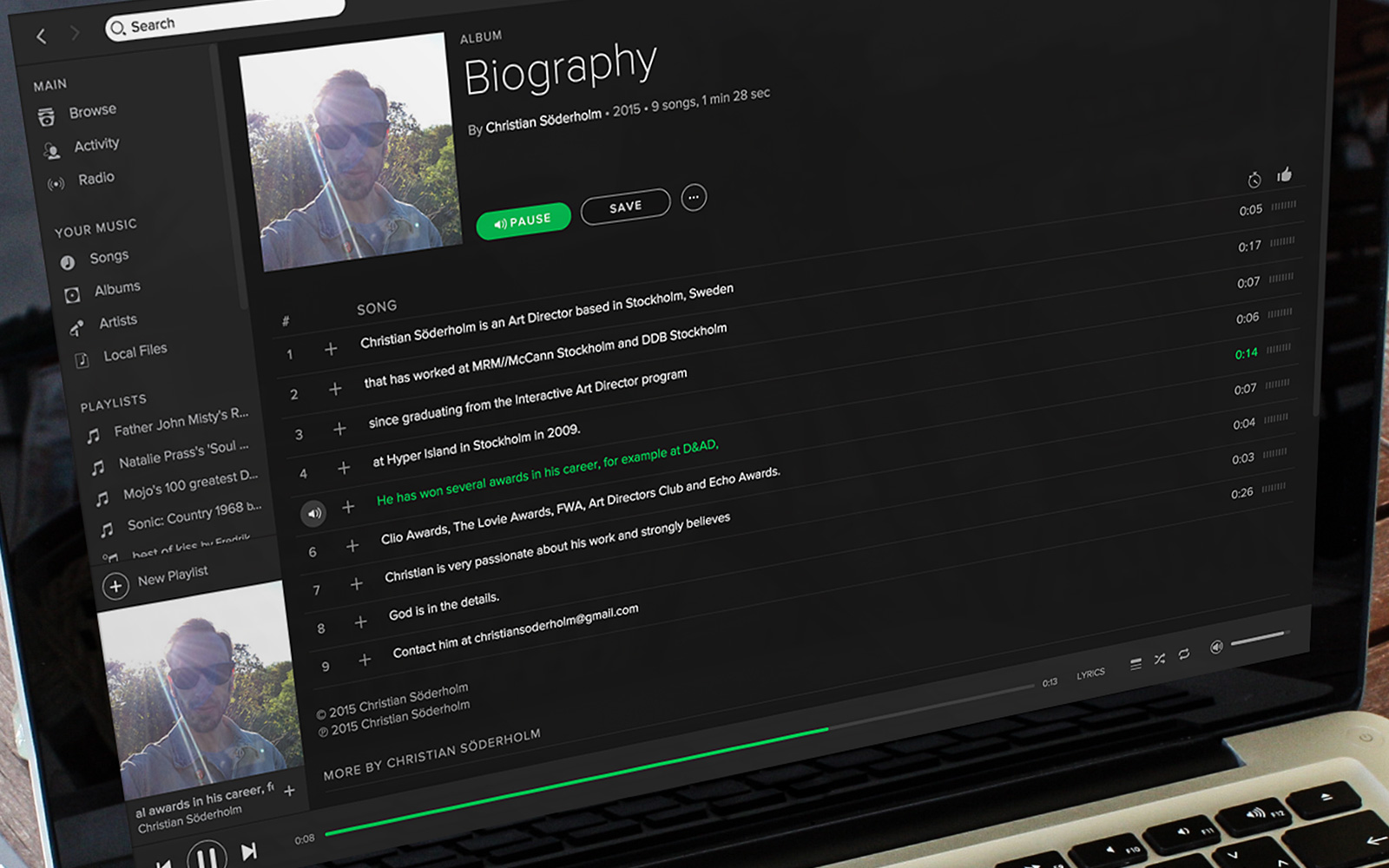Skip to next track
Screen dimensions: 1389x868
point(249,852)
